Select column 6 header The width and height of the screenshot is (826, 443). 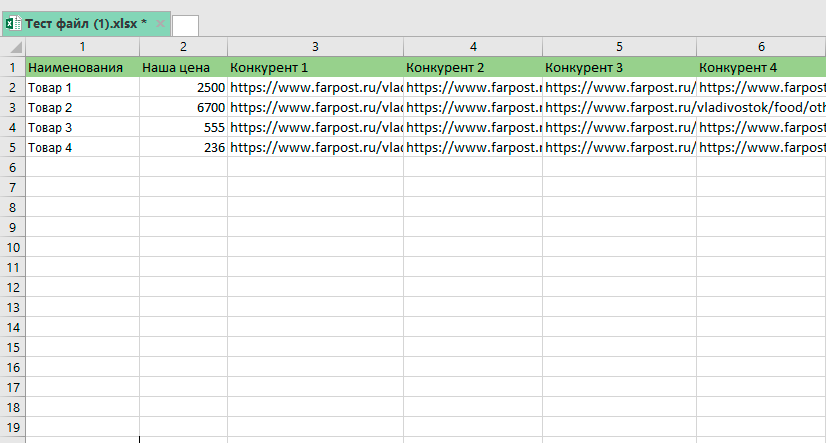(x=760, y=47)
